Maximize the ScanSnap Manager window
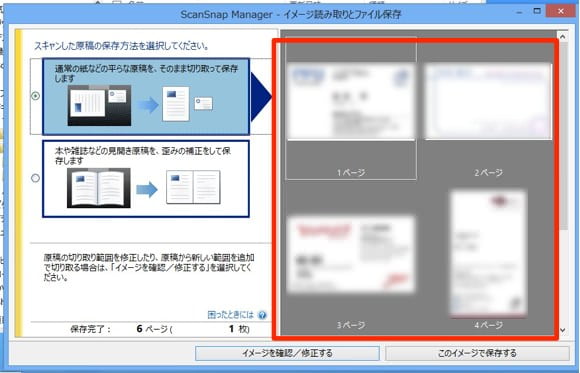Viewport: 580px width, 373px height. tap(537, 11)
